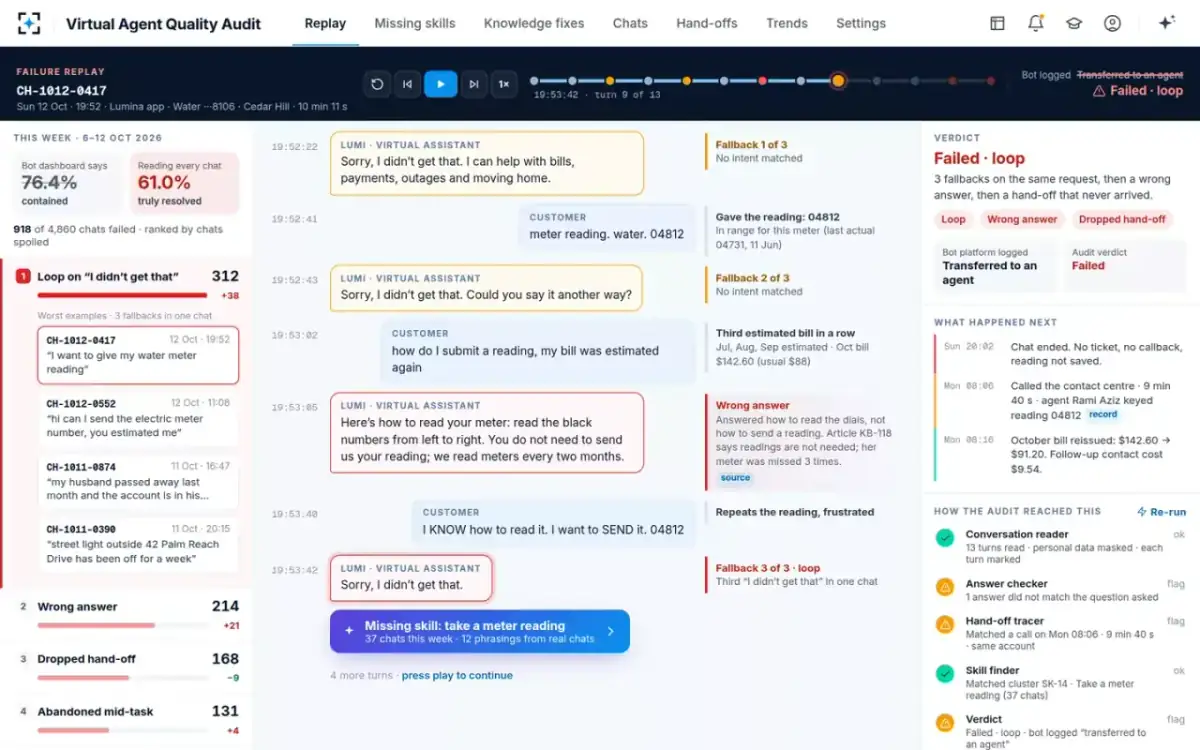Click the app logo beside Virtual Agent Quality Audit

click(29, 23)
